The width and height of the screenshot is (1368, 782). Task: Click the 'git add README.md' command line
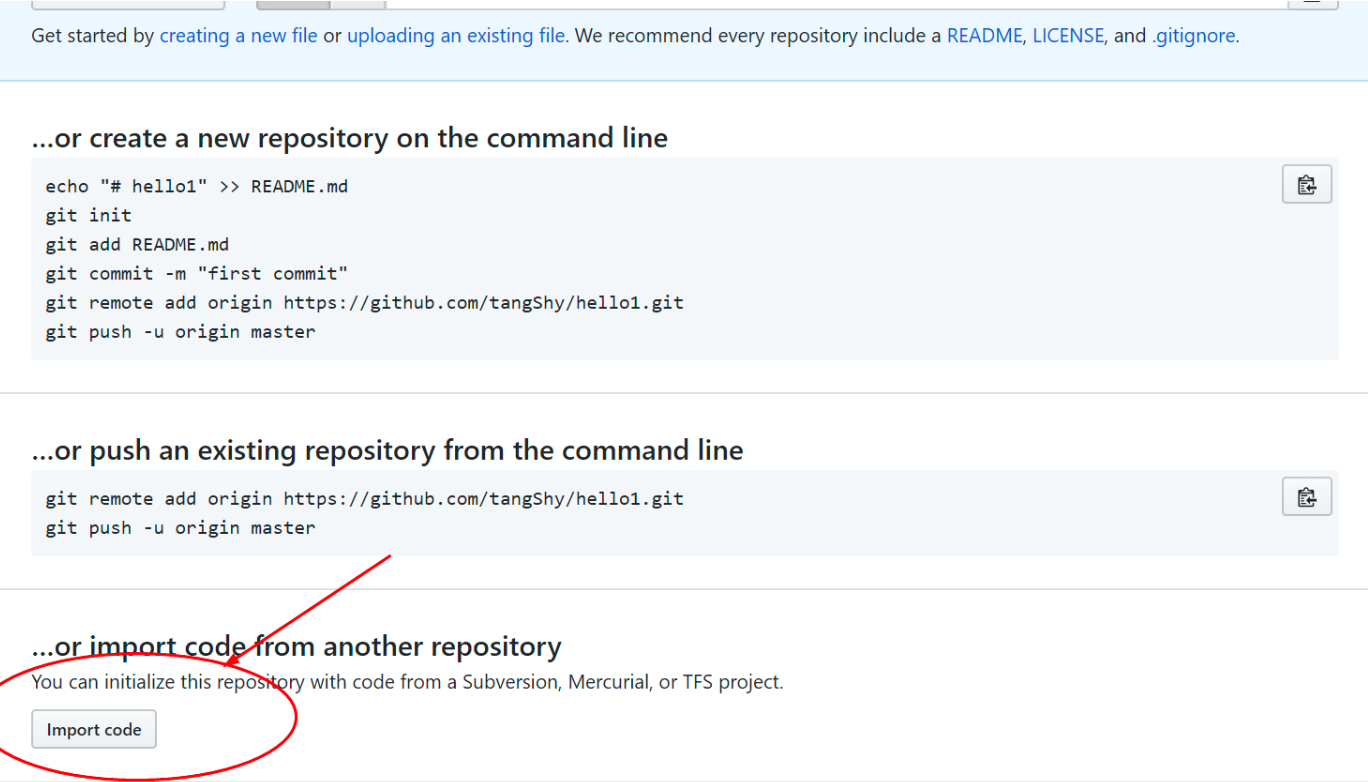pyautogui.click(x=137, y=244)
